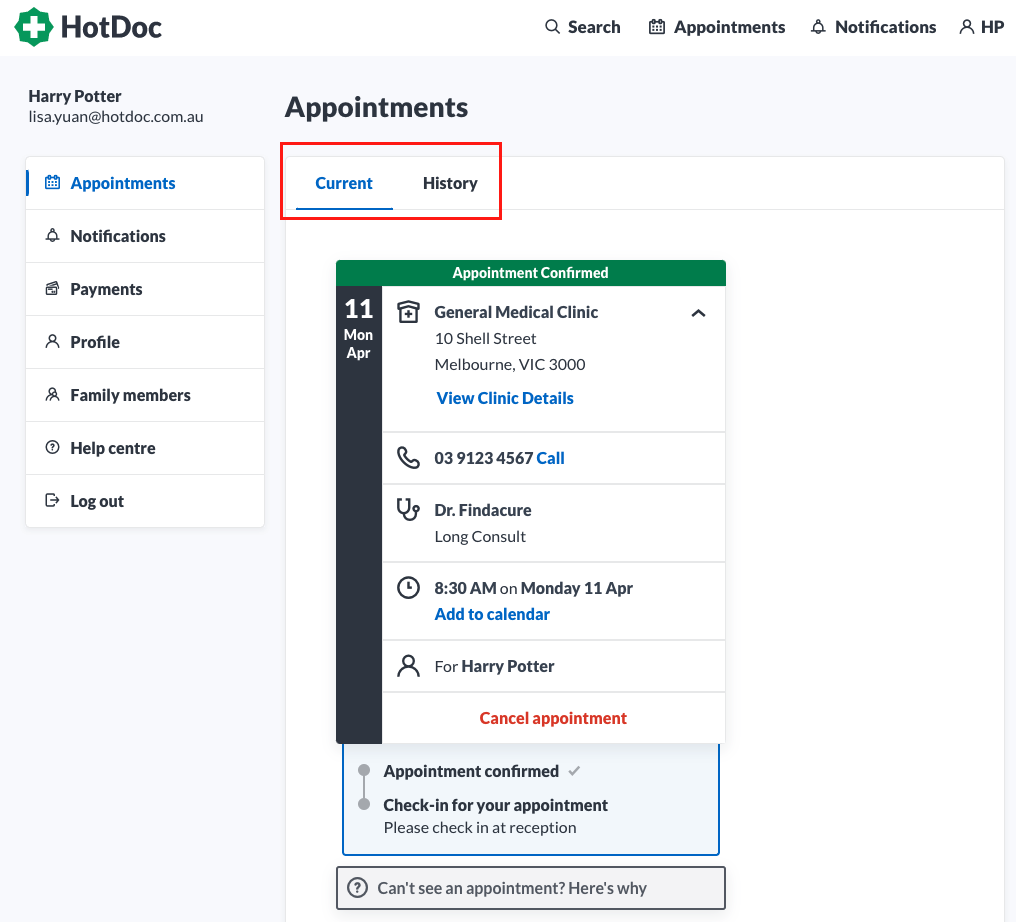
Task: Select sidebar Appointments item
Action: pyautogui.click(x=144, y=183)
